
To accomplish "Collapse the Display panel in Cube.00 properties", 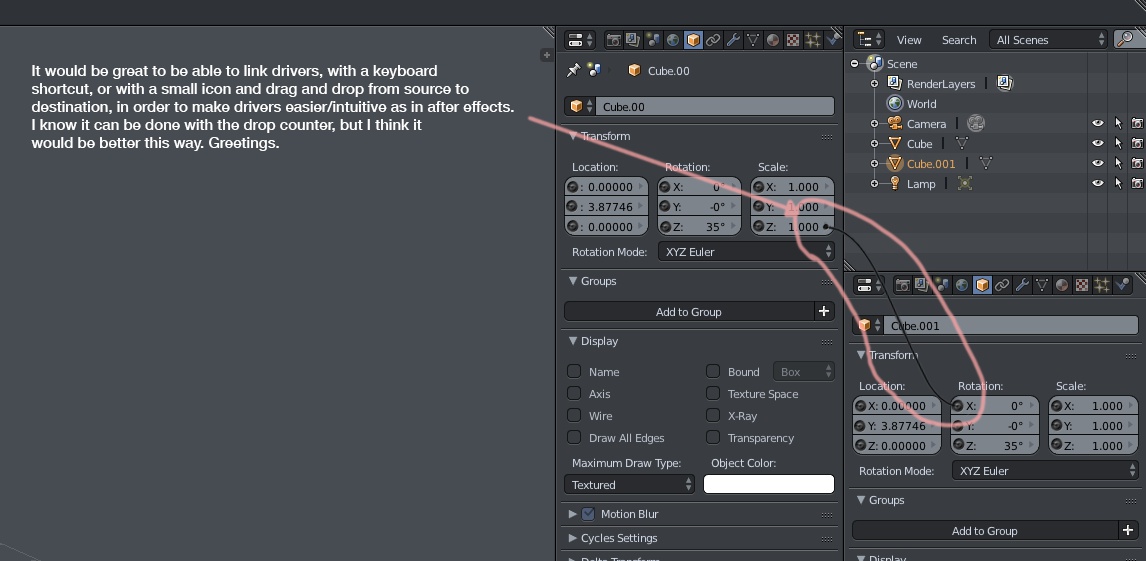I will click(x=573, y=341).
